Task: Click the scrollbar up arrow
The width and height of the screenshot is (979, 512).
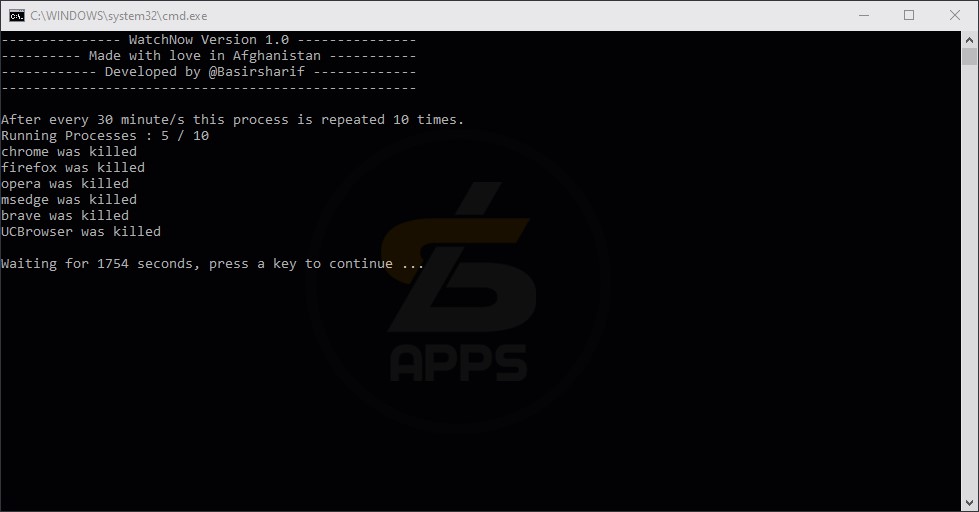Action: pos(969,40)
